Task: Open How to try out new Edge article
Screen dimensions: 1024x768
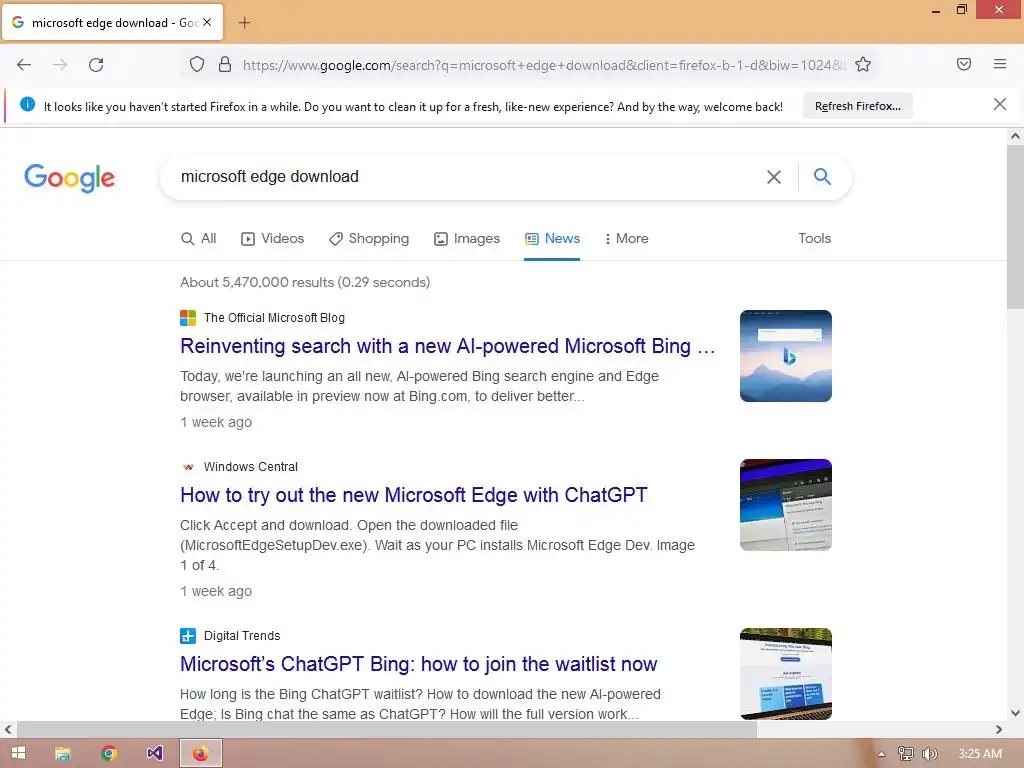Action: point(413,495)
